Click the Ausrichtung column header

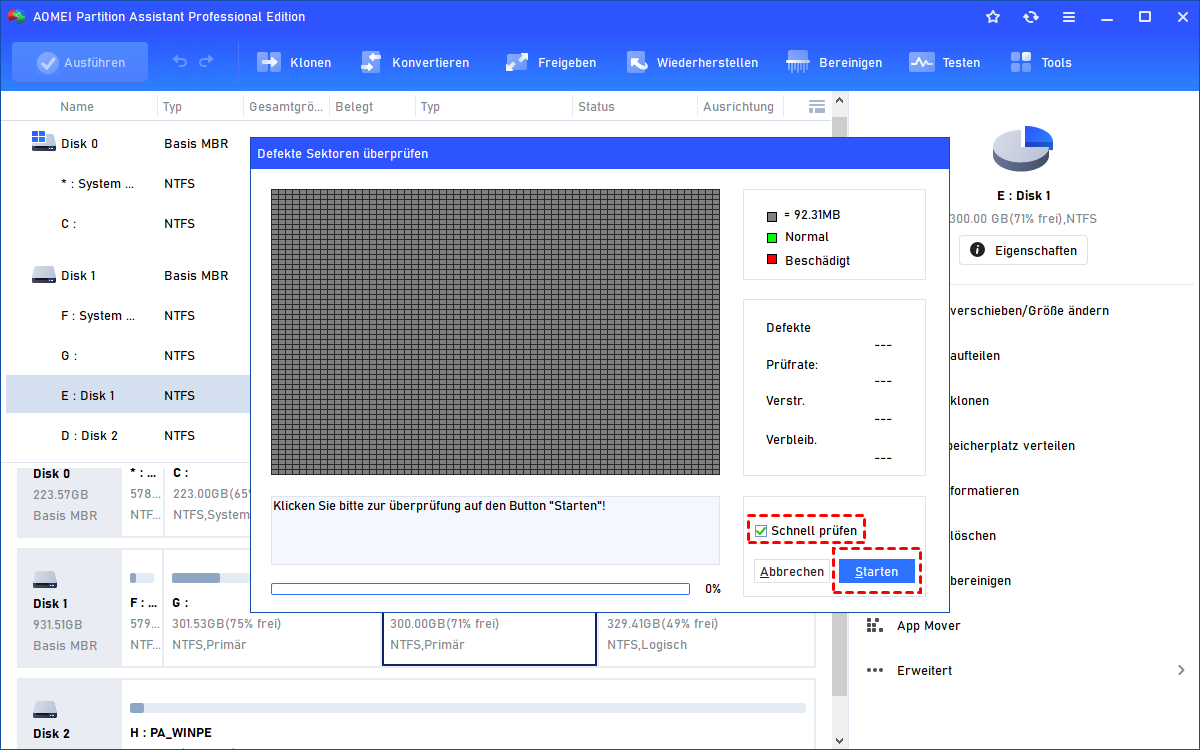(738, 106)
